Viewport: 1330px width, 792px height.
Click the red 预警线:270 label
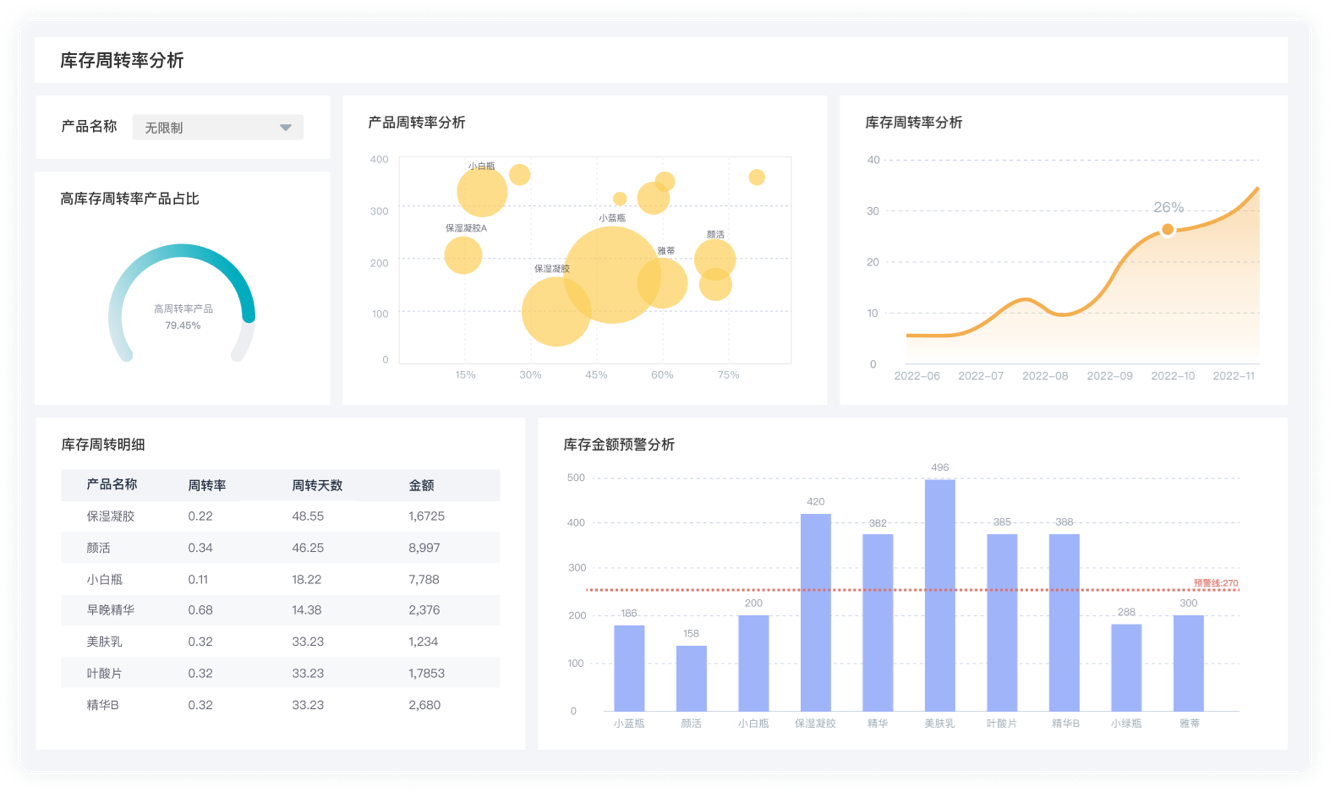pos(1216,583)
